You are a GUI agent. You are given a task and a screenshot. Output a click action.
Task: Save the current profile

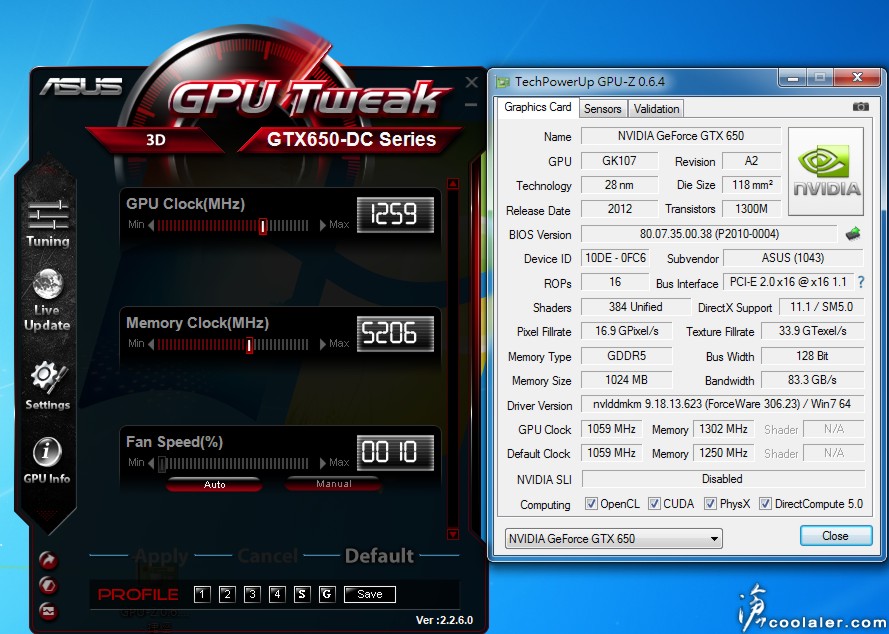(x=370, y=594)
